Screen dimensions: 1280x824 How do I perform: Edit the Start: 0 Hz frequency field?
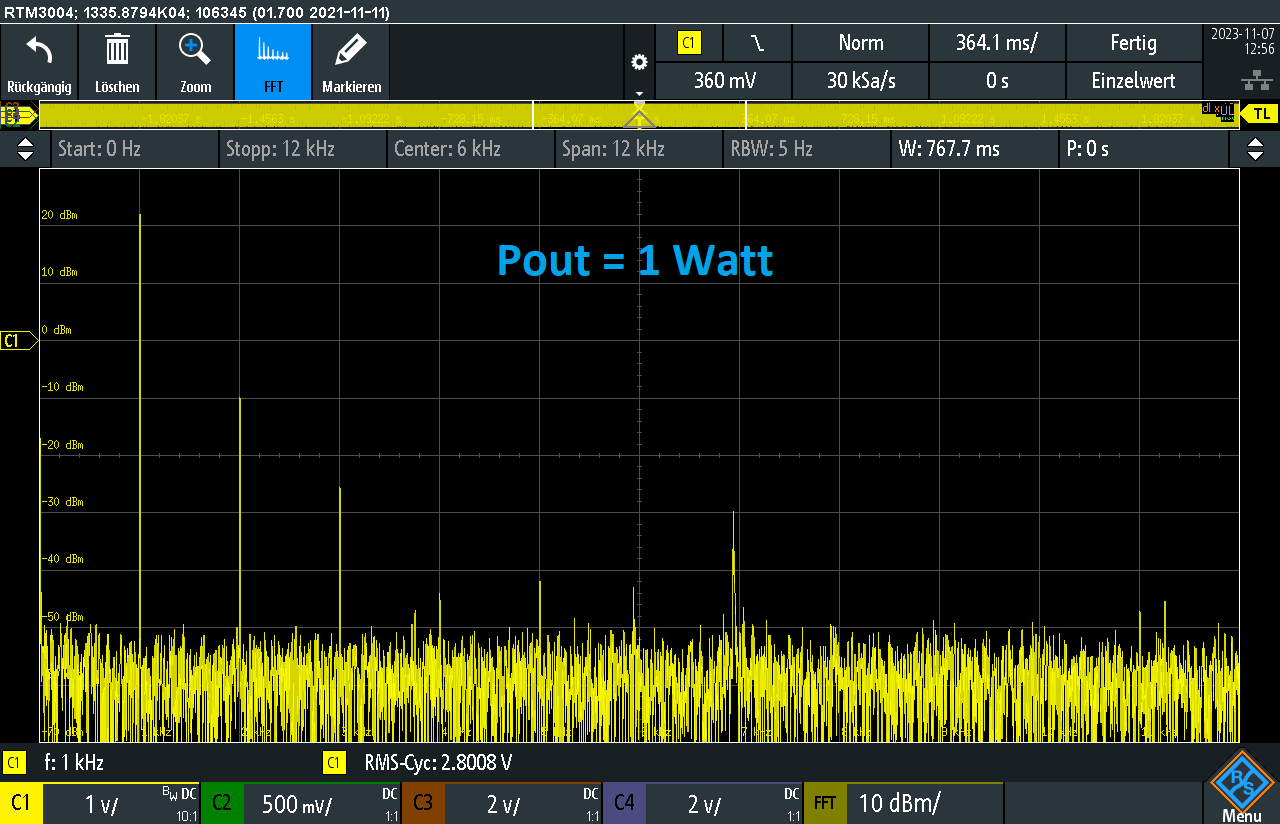[134, 149]
